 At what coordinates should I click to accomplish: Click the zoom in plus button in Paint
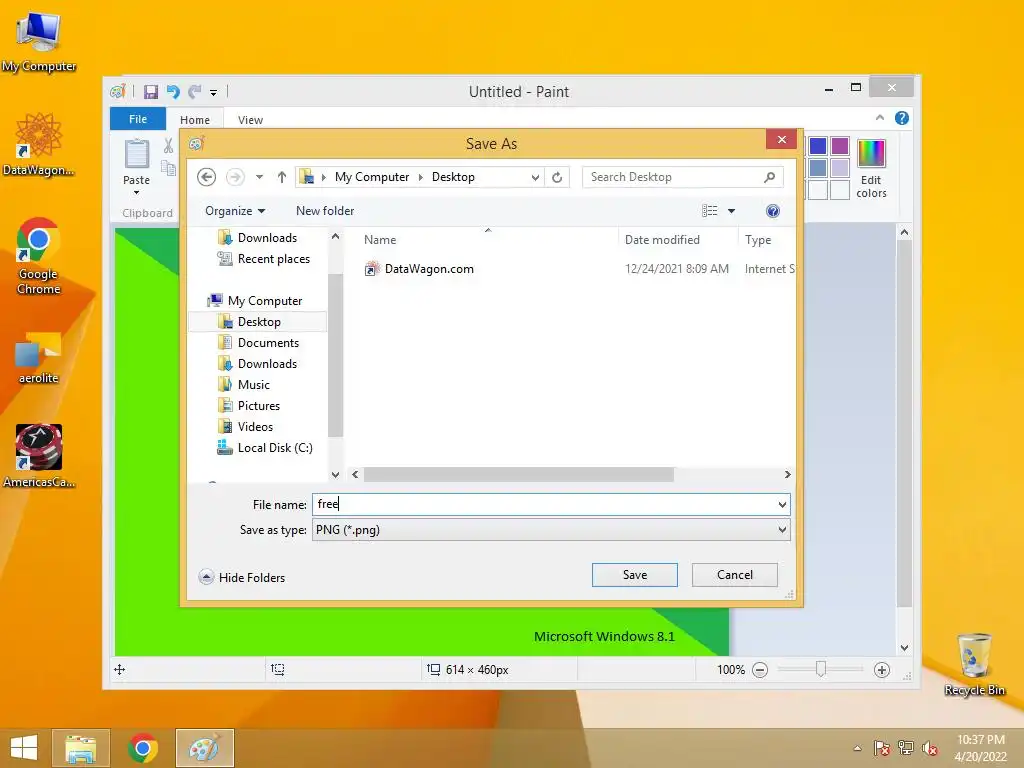point(882,670)
